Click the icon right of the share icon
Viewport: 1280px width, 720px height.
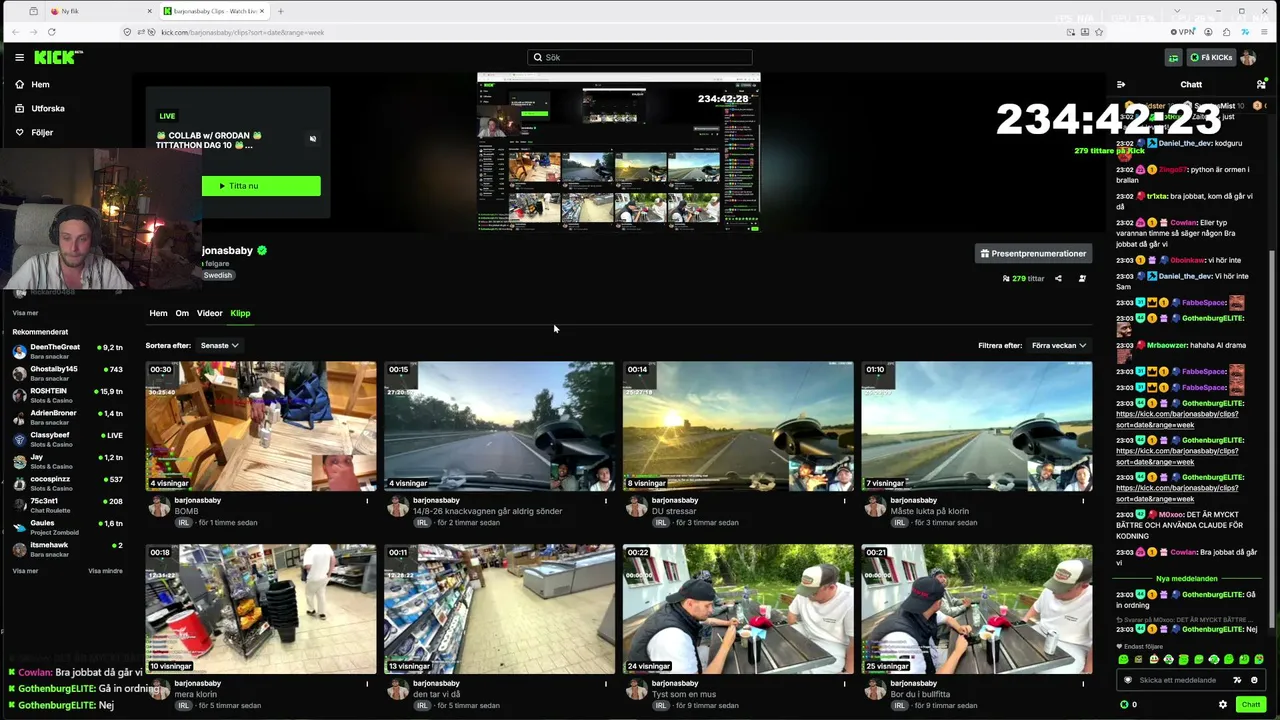[1082, 278]
